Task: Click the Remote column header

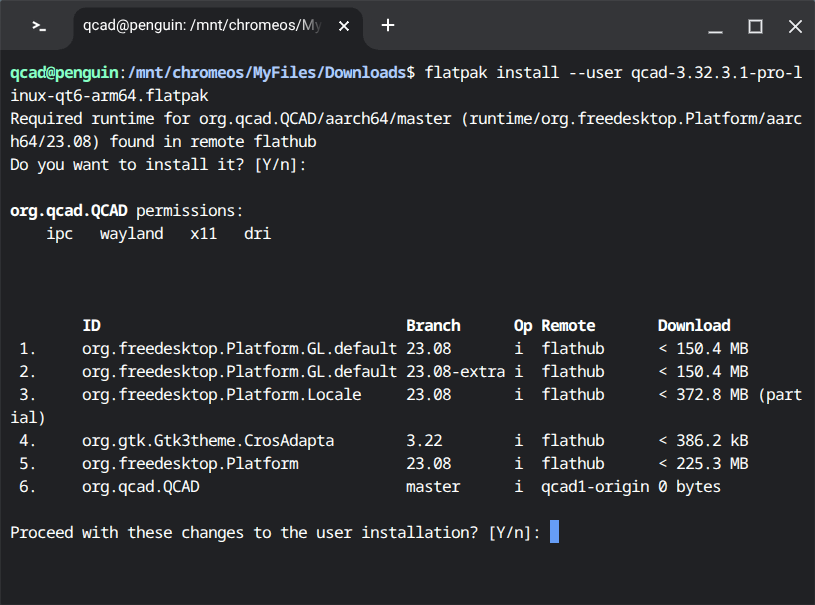Action: pyautogui.click(x=568, y=325)
